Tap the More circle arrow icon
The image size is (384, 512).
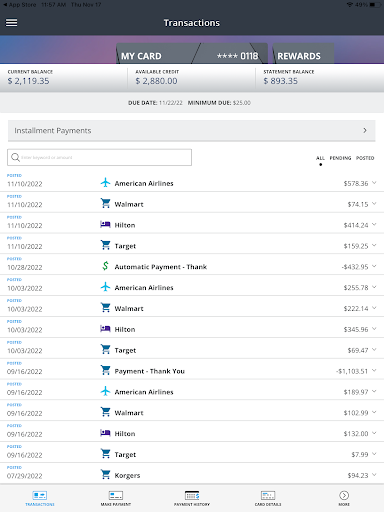point(344,495)
